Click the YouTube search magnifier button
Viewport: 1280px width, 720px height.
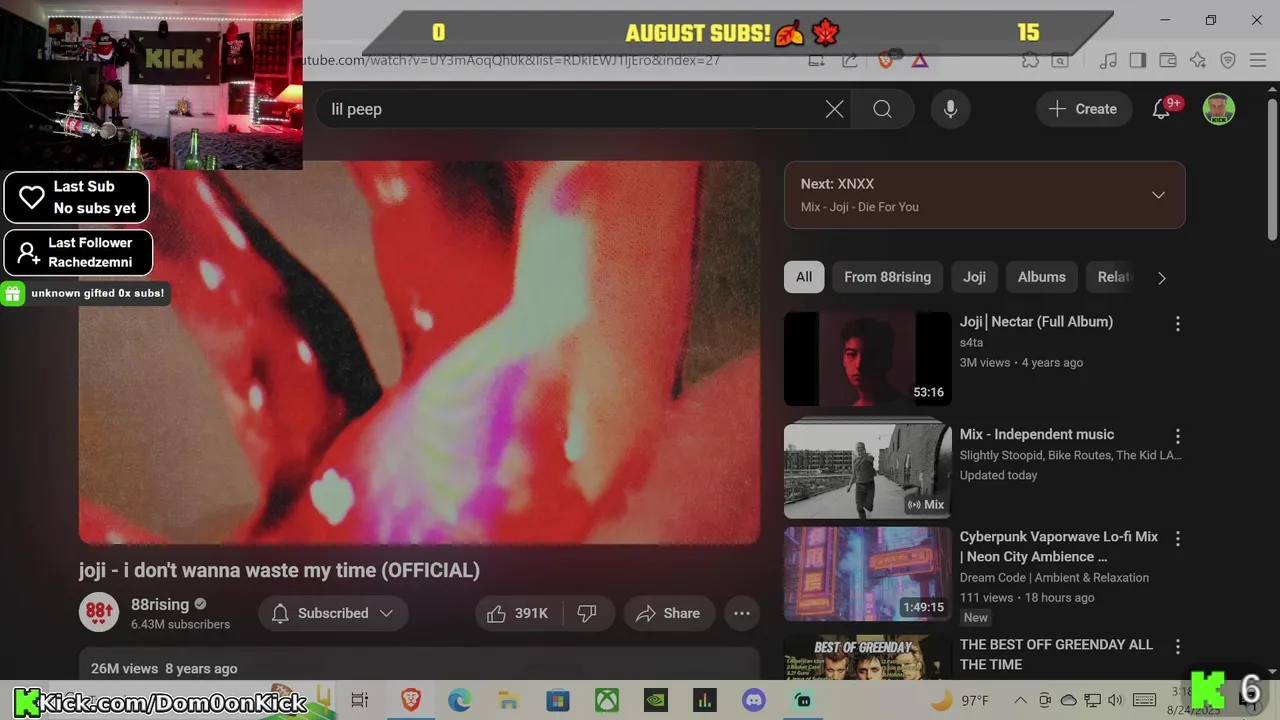882,109
